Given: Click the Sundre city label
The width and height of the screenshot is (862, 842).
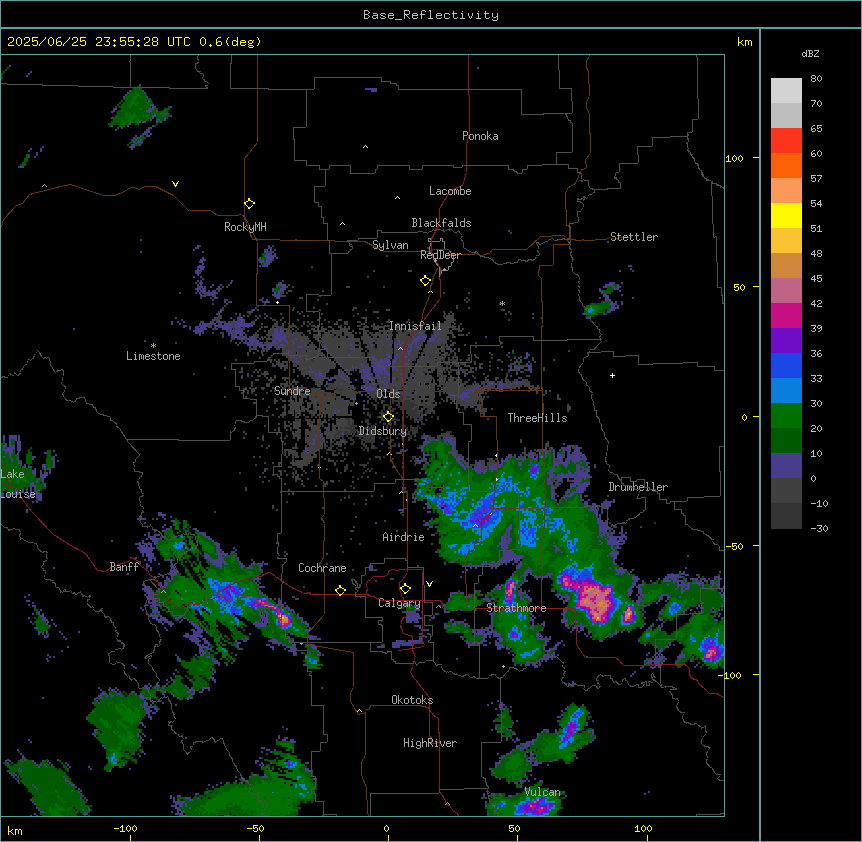Looking at the screenshot, I should 292,391.
